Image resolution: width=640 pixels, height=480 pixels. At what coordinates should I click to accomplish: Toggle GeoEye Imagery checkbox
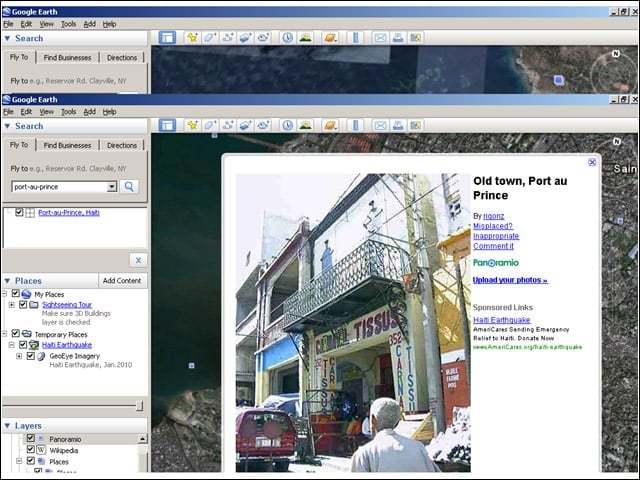tap(31, 356)
